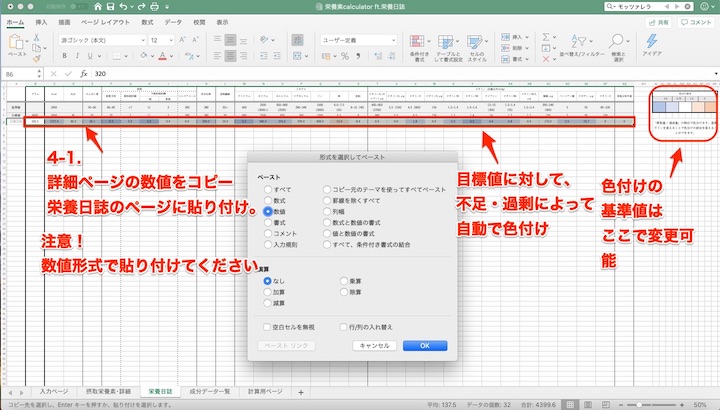Click the align right icon

tap(243, 56)
